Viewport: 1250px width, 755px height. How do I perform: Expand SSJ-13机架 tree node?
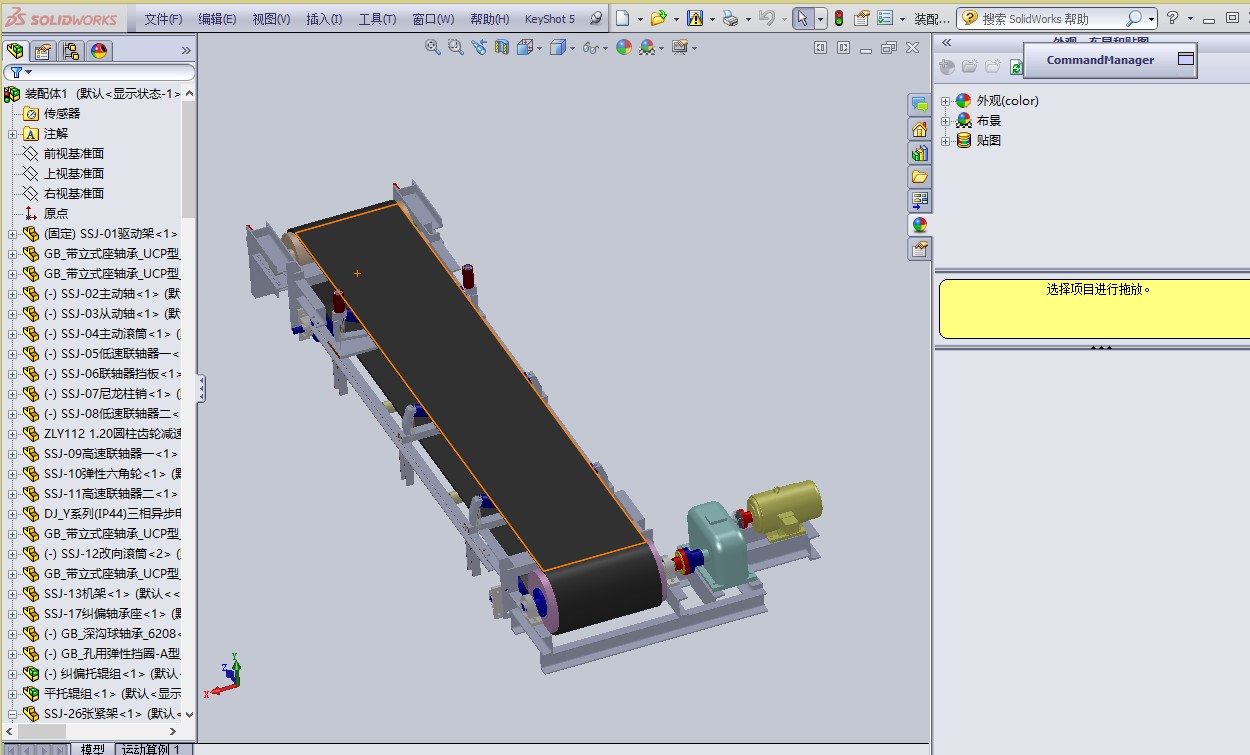[13, 593]
